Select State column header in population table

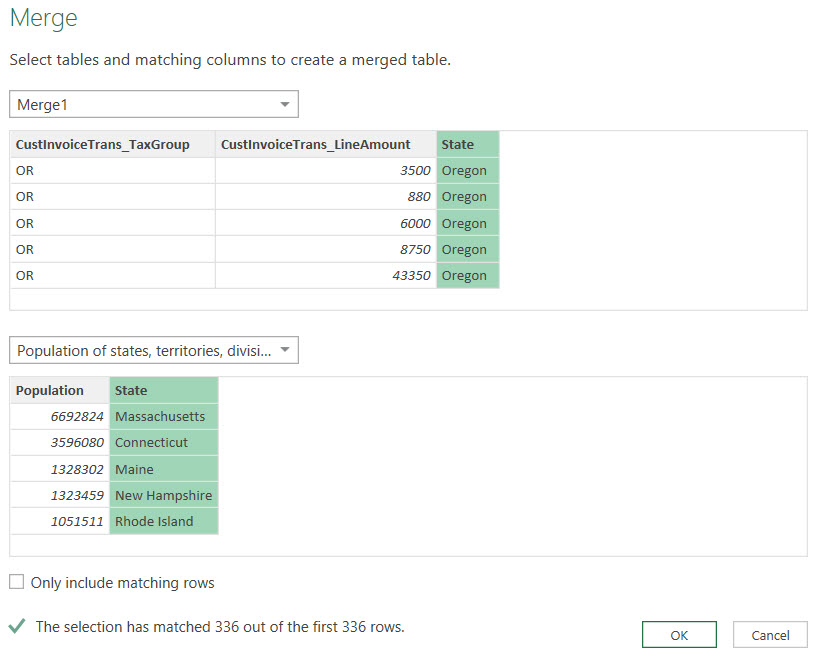[163, 391]
